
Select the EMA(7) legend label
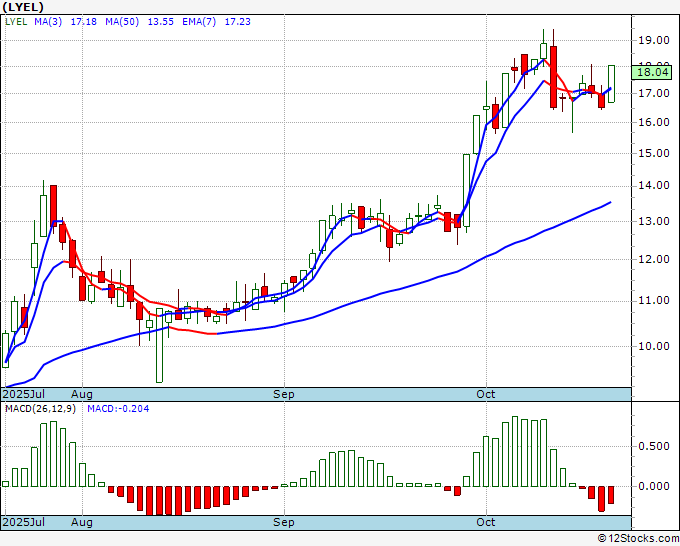(x=199, y=22)
